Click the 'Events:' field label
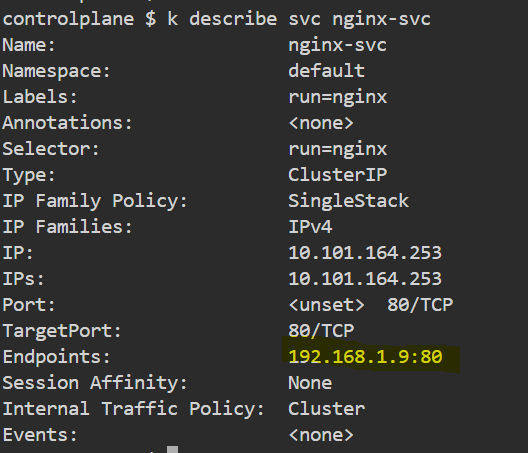The height and width of the screenshot is (453, 528). [40, 435]
